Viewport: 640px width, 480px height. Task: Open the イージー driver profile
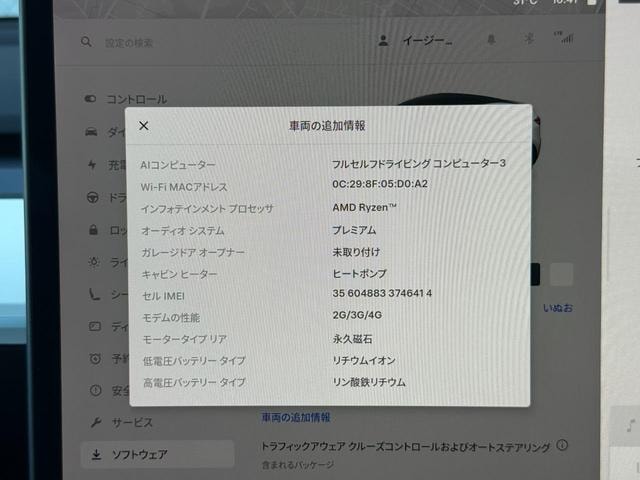427,41
